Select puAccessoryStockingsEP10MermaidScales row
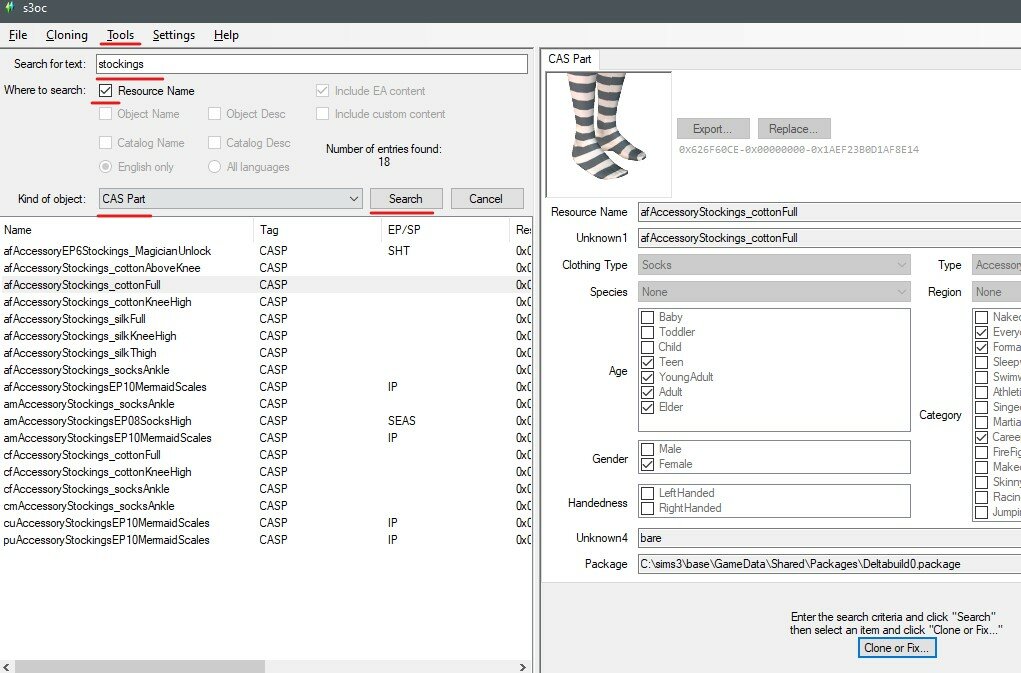 pos(266,540)
